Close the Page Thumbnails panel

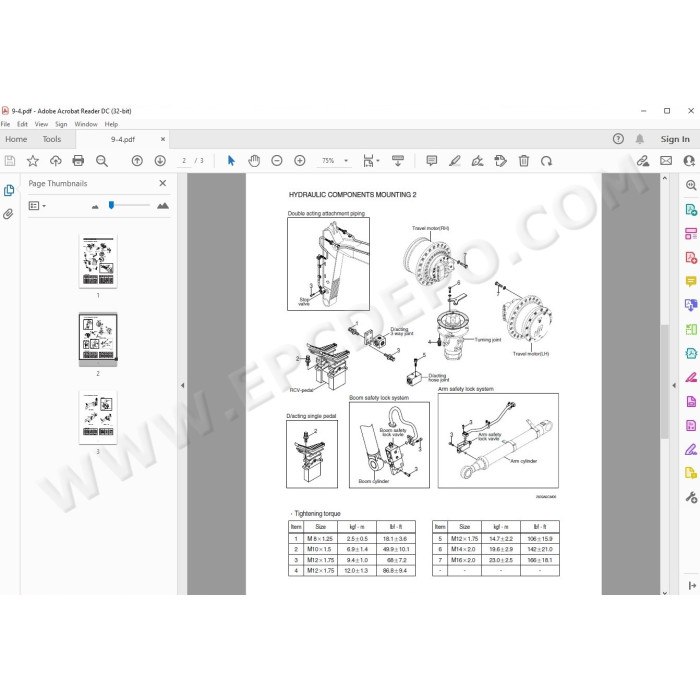(x=162, y=183)
